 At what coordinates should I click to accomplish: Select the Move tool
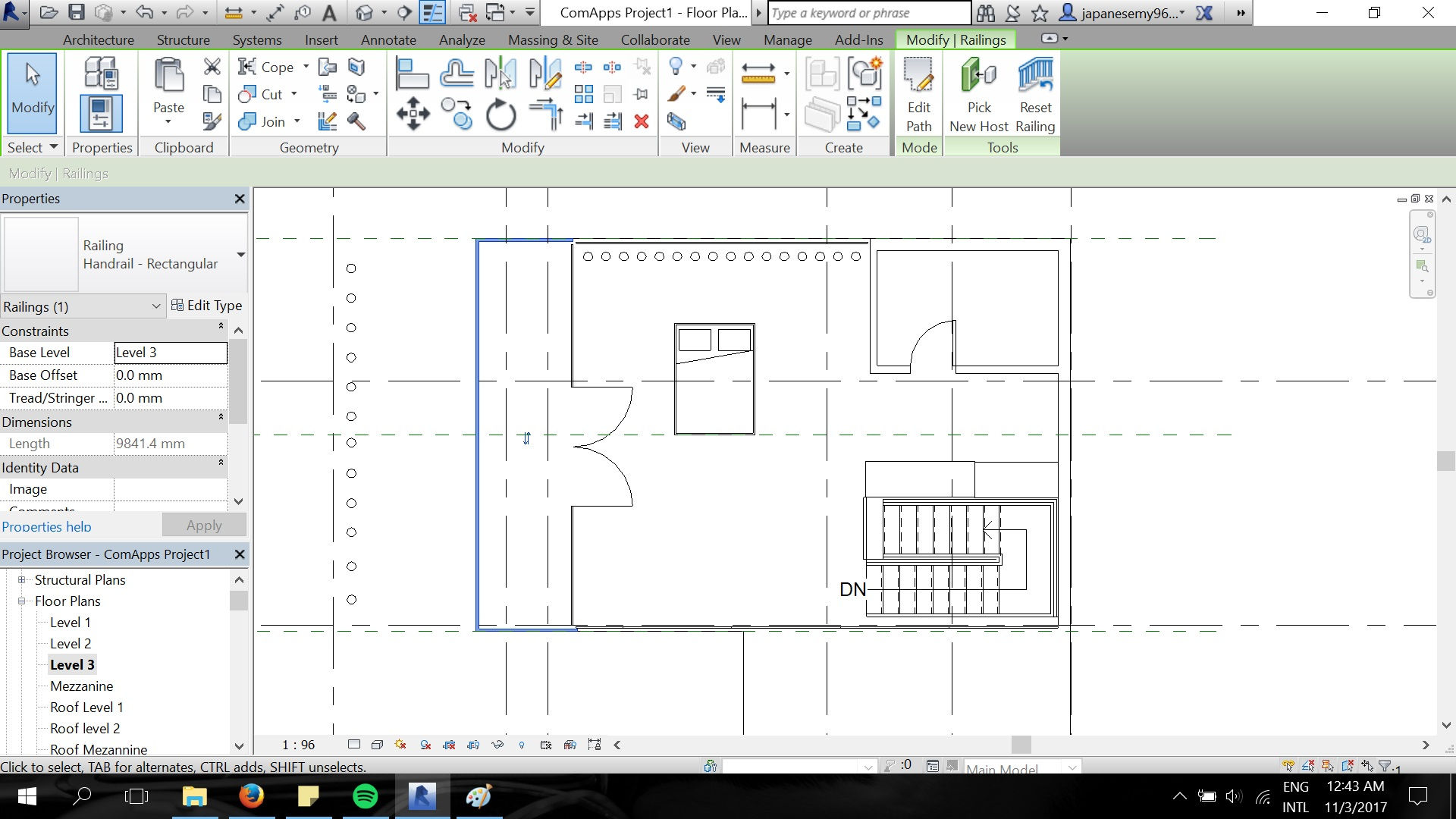click(x=413, y=114)
